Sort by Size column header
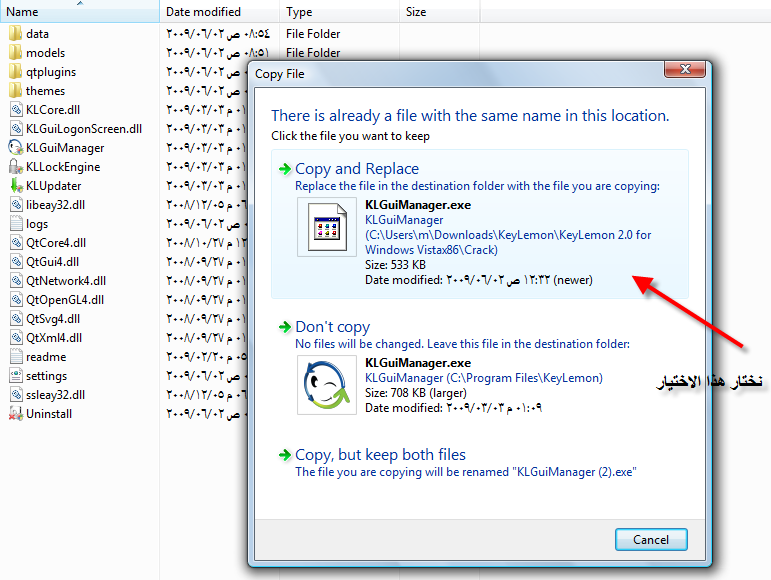771x580 pixels. click(440, 11)
